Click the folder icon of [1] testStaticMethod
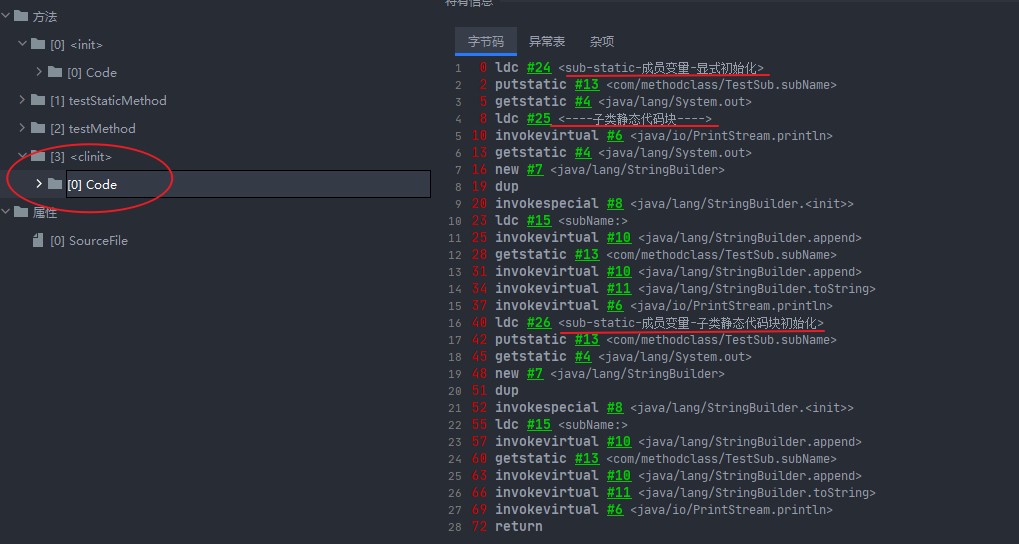1019x544 pixels. [38, 100]
